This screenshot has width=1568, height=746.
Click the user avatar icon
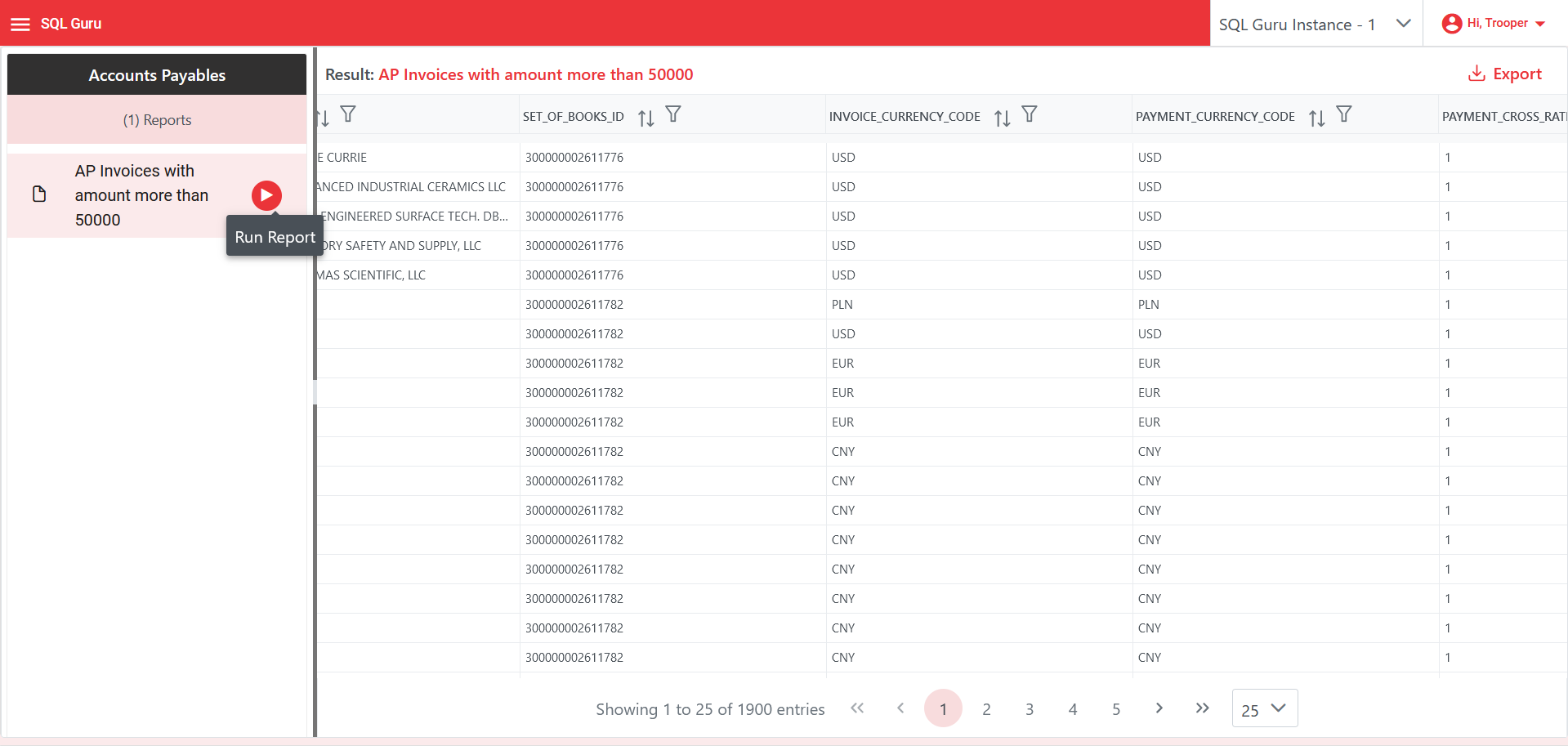point(1452,24)
